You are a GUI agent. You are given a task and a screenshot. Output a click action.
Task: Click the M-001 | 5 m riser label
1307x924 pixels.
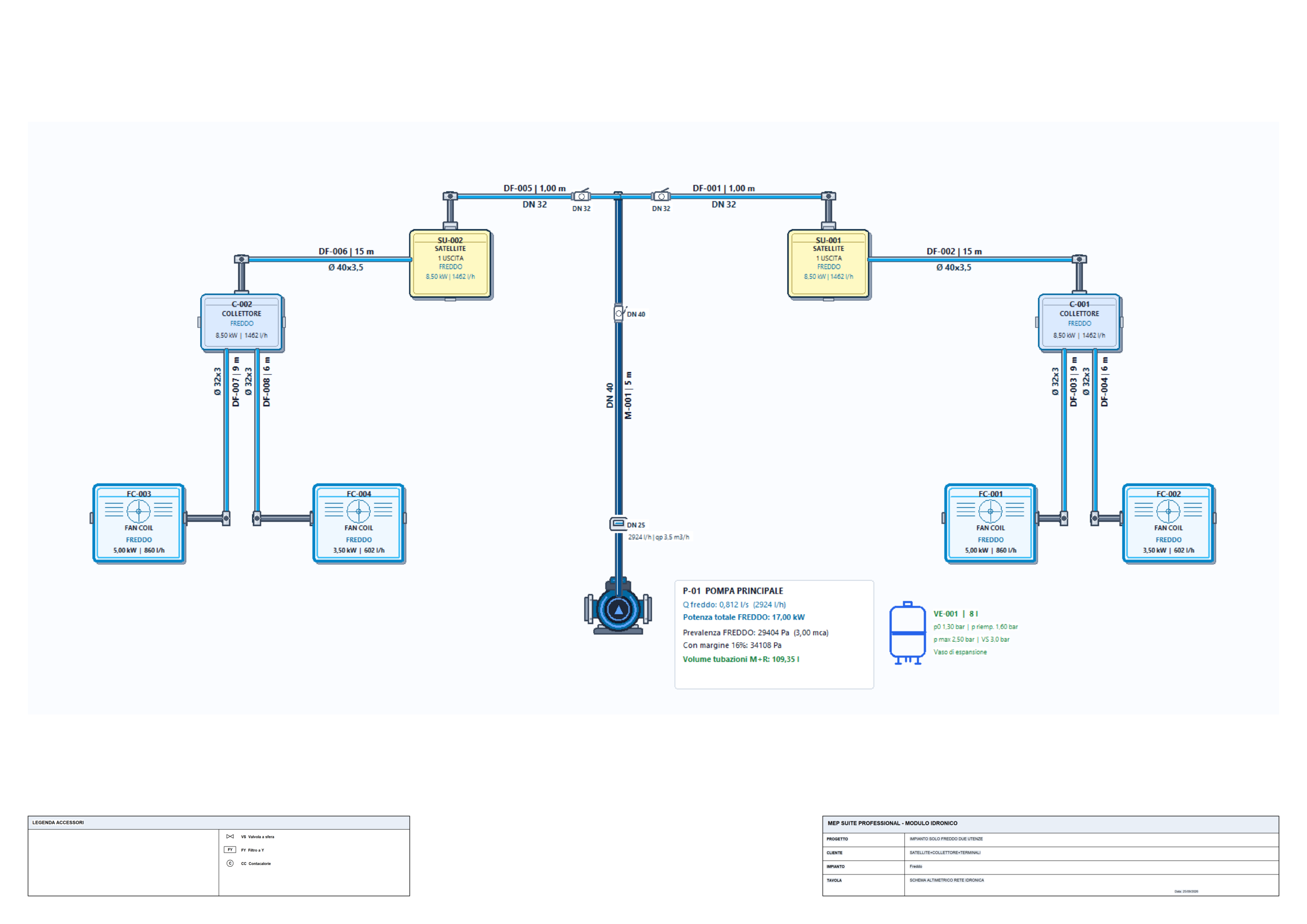(x=628, y=396)
